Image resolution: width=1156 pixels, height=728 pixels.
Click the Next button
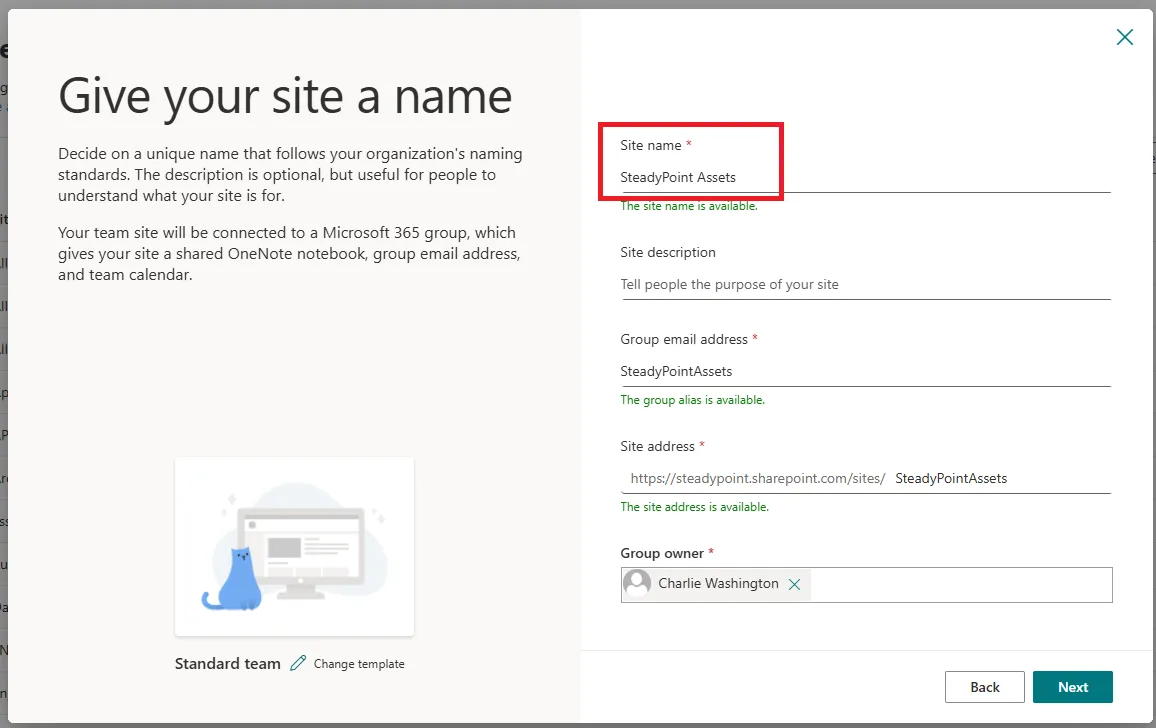click(x=1072, y=687)
